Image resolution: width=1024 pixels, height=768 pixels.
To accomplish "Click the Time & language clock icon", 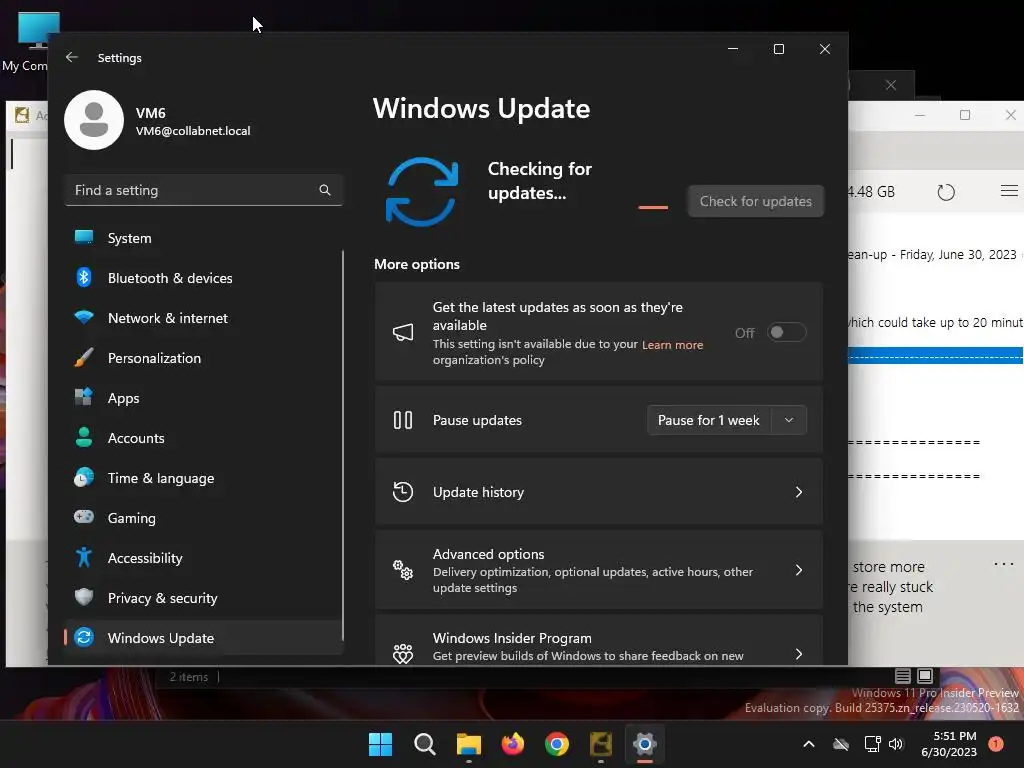I will (84, 477).
